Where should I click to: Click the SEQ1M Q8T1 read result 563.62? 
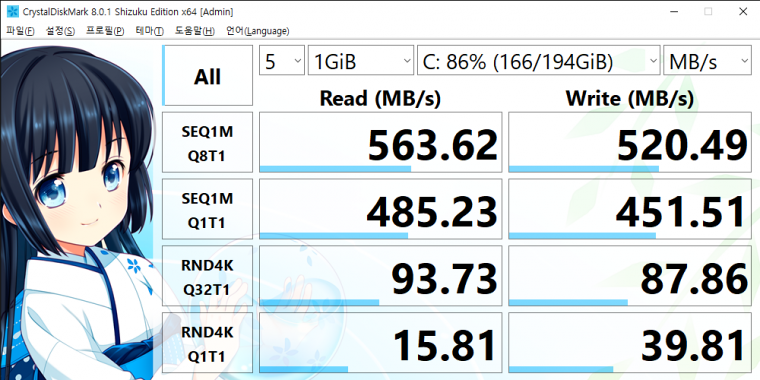pos(381,142)
